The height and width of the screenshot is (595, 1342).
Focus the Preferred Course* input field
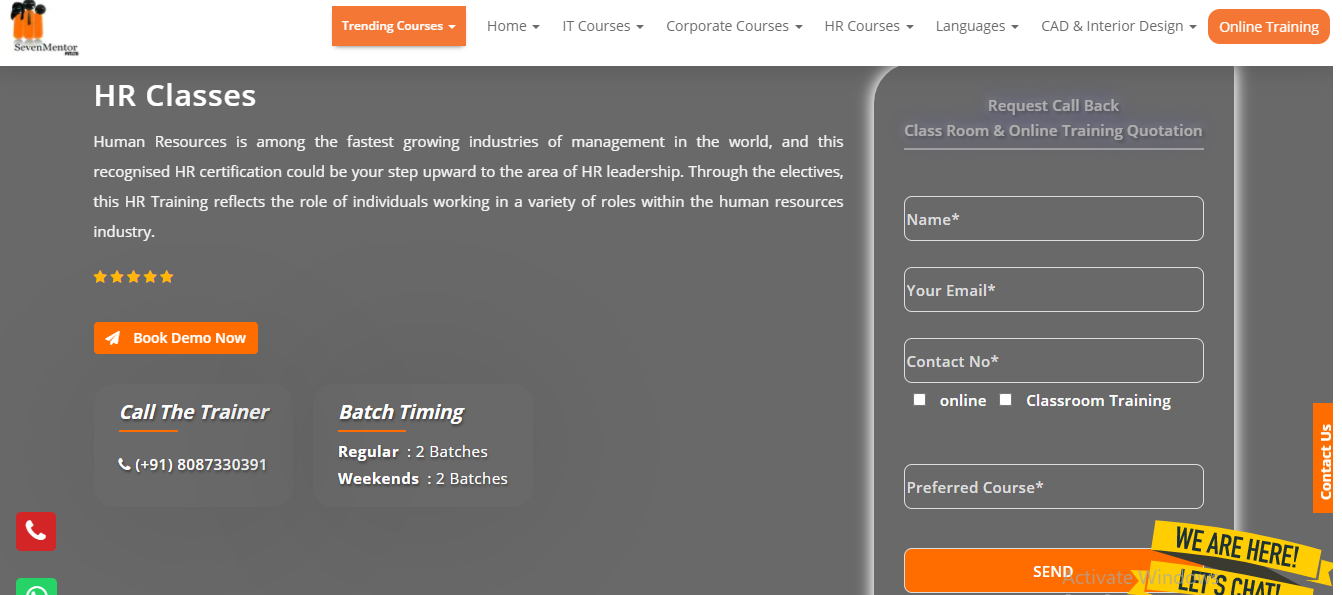click(1053, 486)
